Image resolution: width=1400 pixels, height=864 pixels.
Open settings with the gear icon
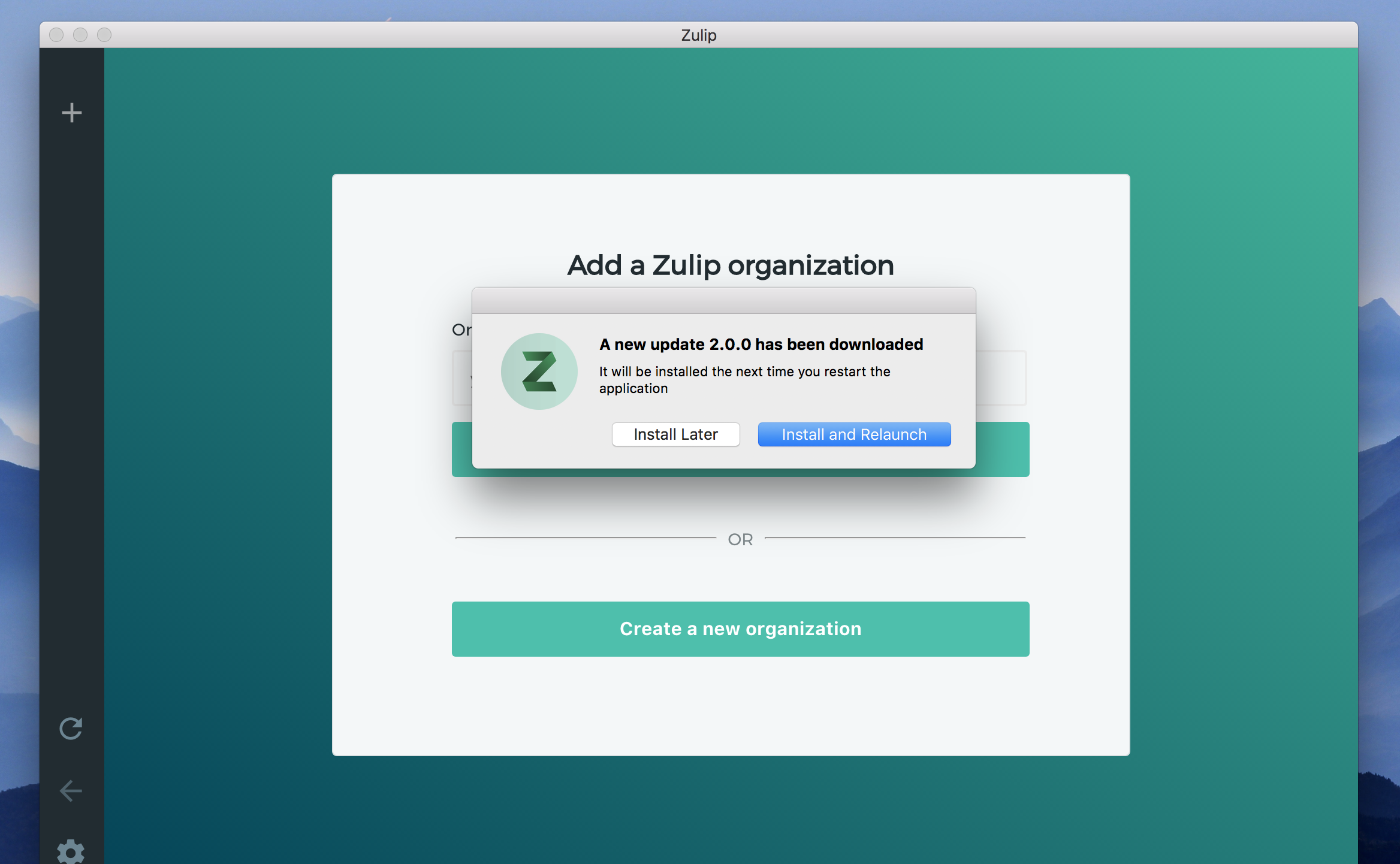pos(71,851)
